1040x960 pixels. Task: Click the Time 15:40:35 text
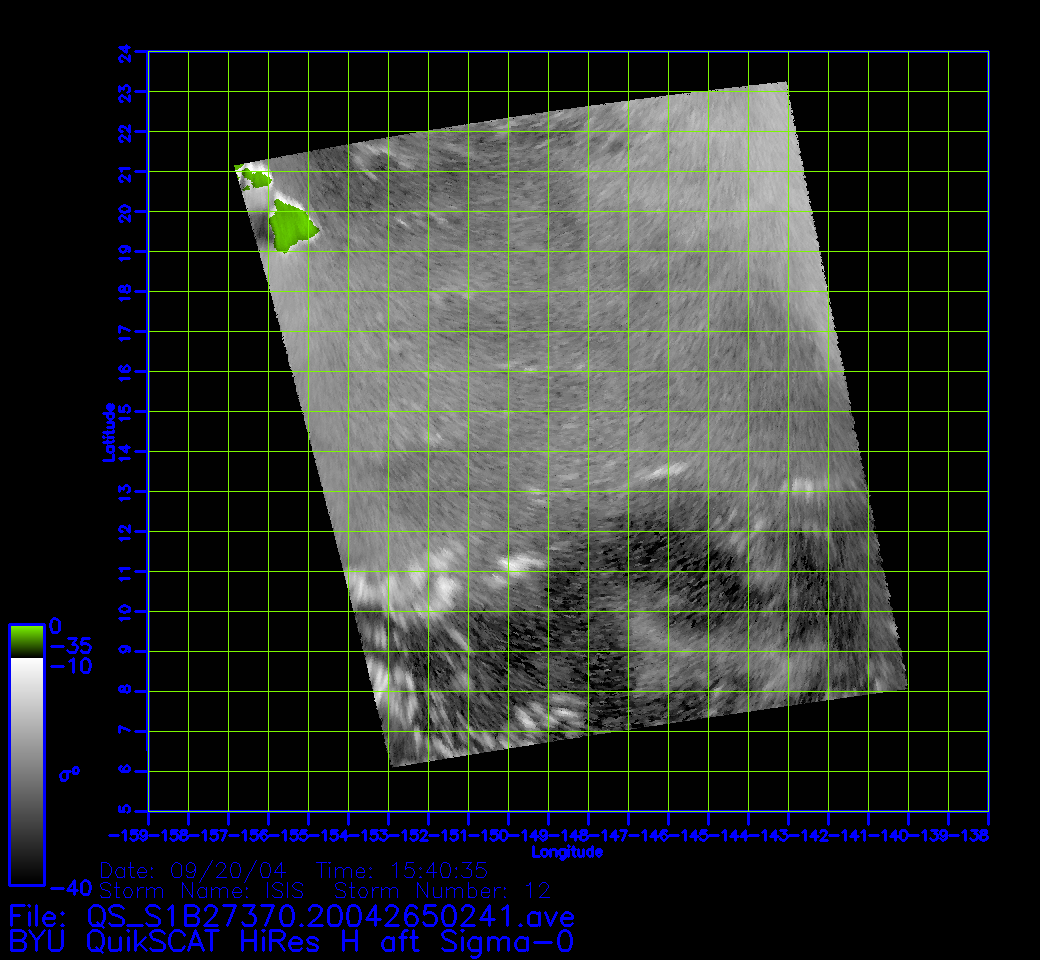[402, 870]
